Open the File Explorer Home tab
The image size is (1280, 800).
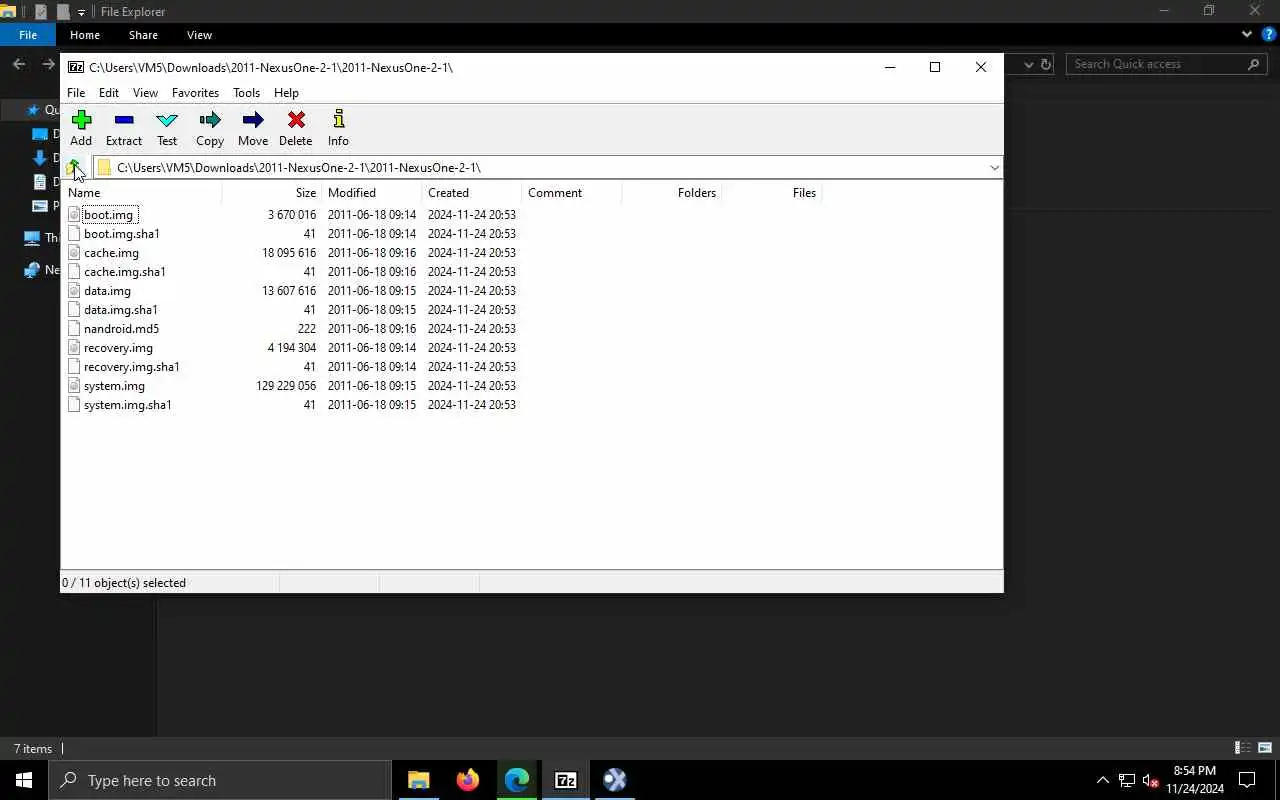click(85, 35)
